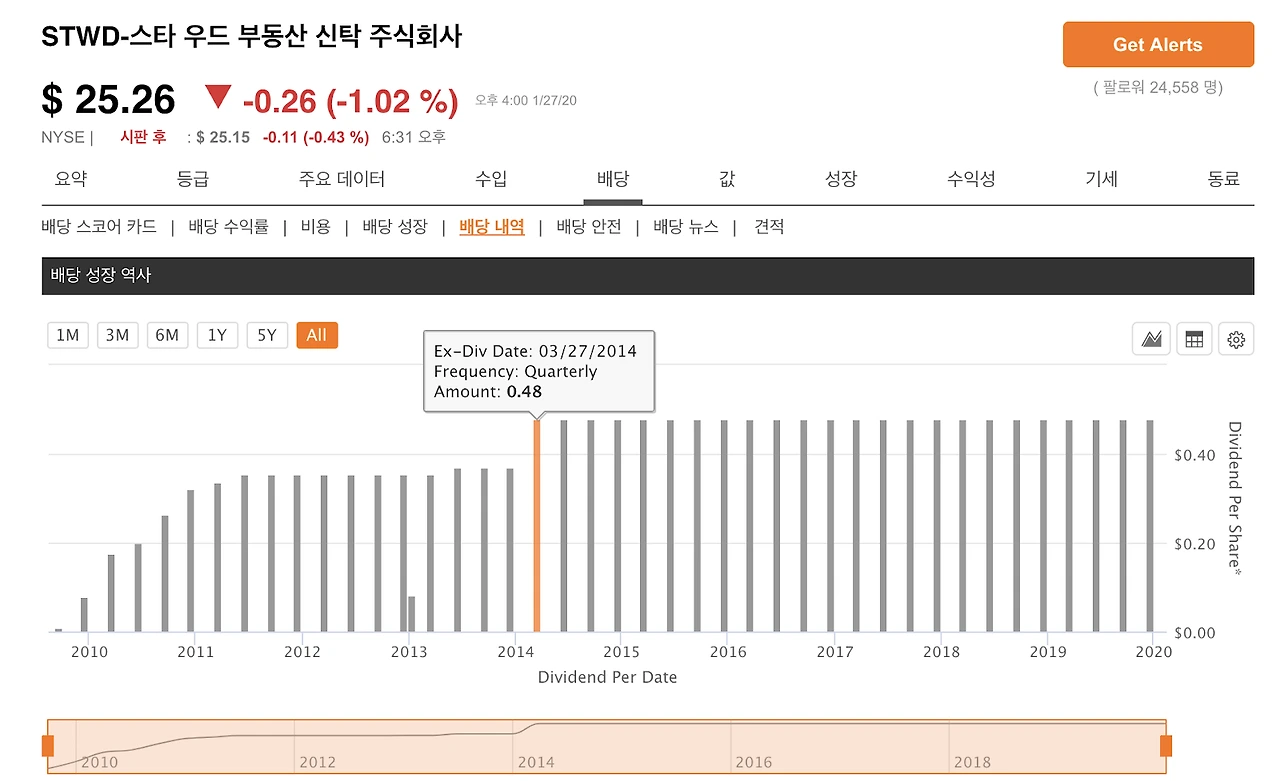Go to 견적 sub-page
The image size is (1280, 781).
click(x=769, y=227)
